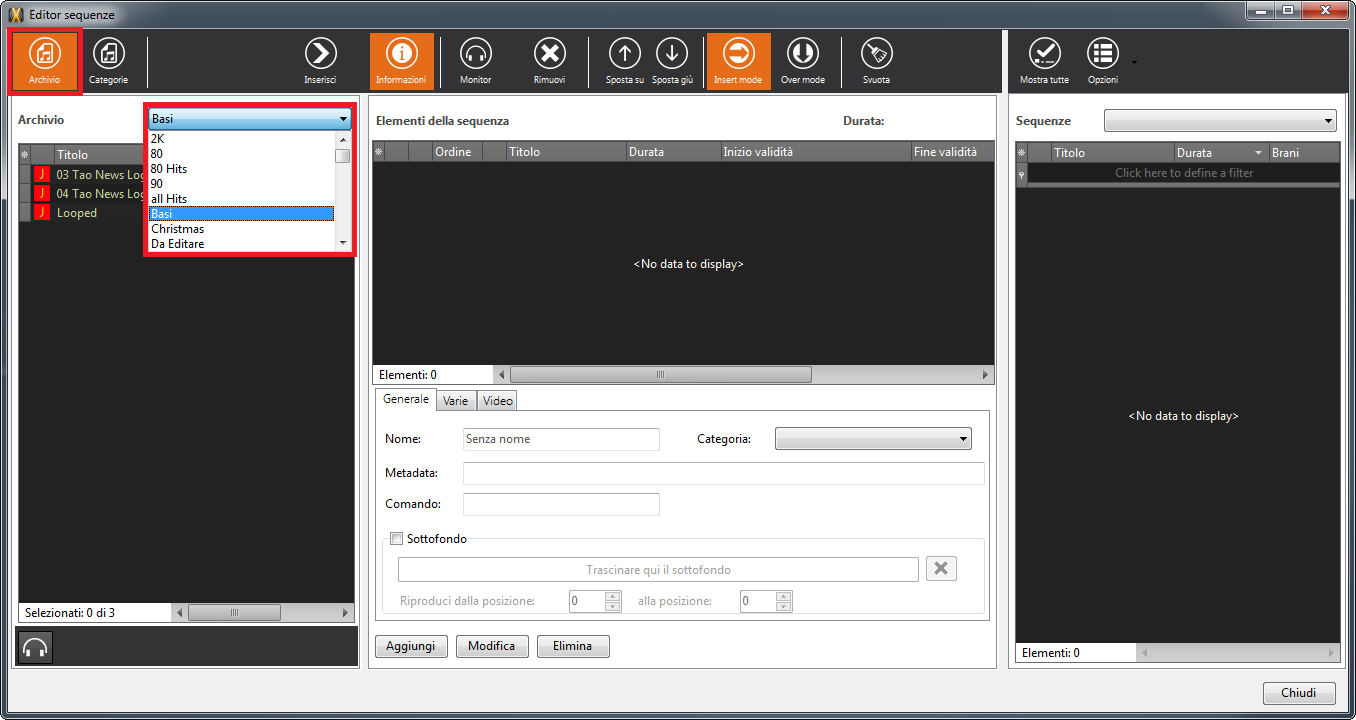Decrease 'alla posizione' stepper value
Screen dimensions: 1356x720
(x=784, y=606)
